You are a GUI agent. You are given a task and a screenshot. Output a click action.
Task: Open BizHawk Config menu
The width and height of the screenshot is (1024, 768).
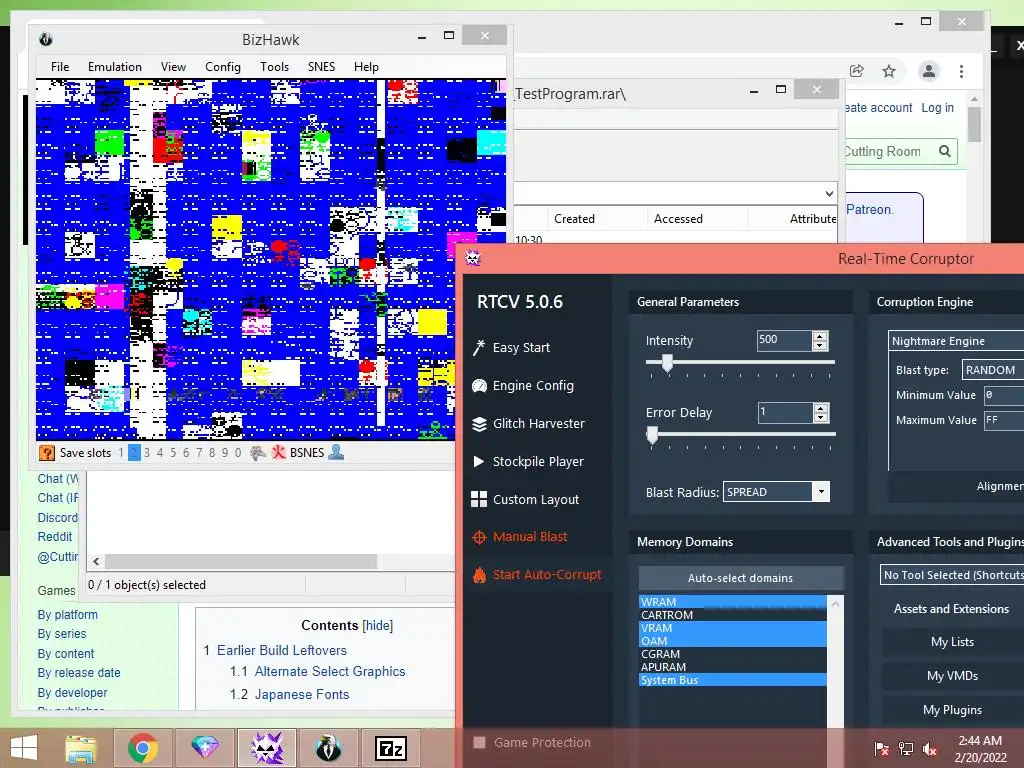point(223,67)
